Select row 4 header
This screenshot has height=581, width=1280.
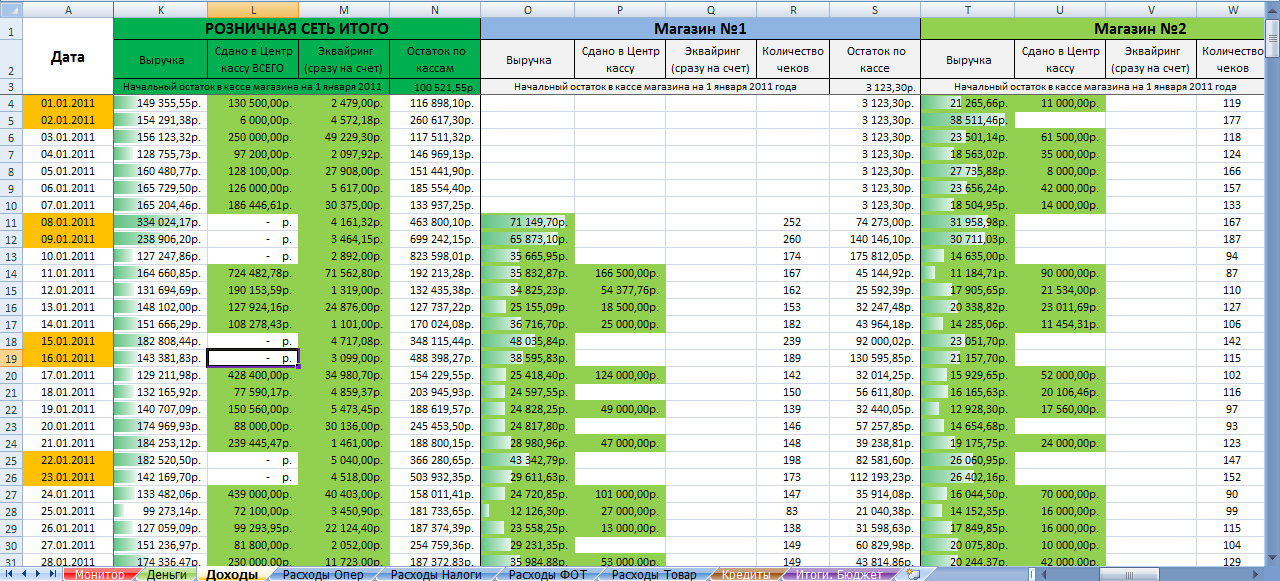coord(11,103)
